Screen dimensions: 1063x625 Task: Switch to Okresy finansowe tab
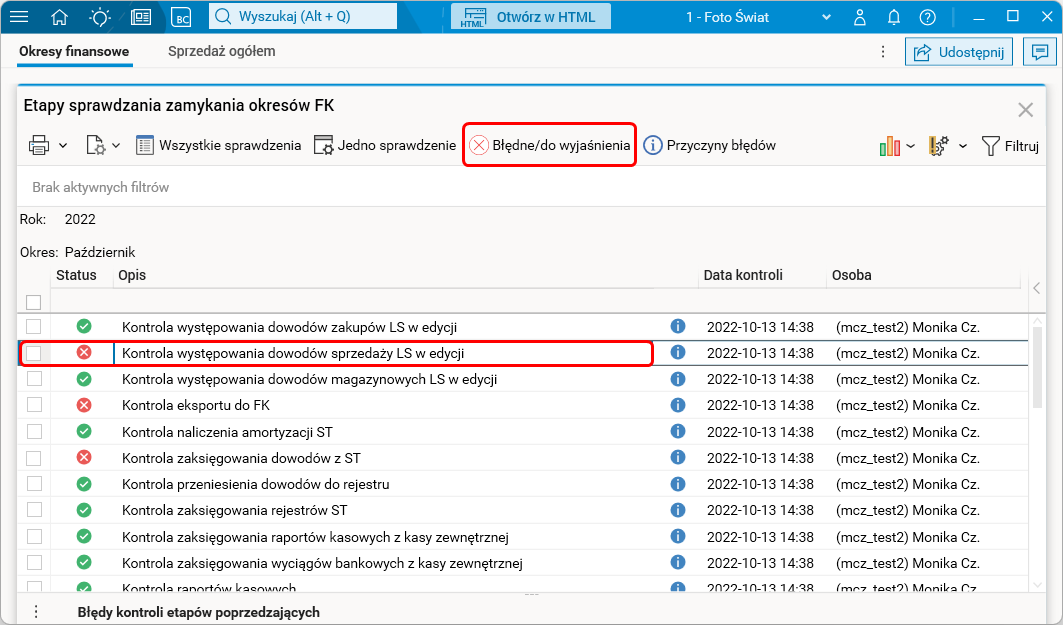(x=74, y=52)
